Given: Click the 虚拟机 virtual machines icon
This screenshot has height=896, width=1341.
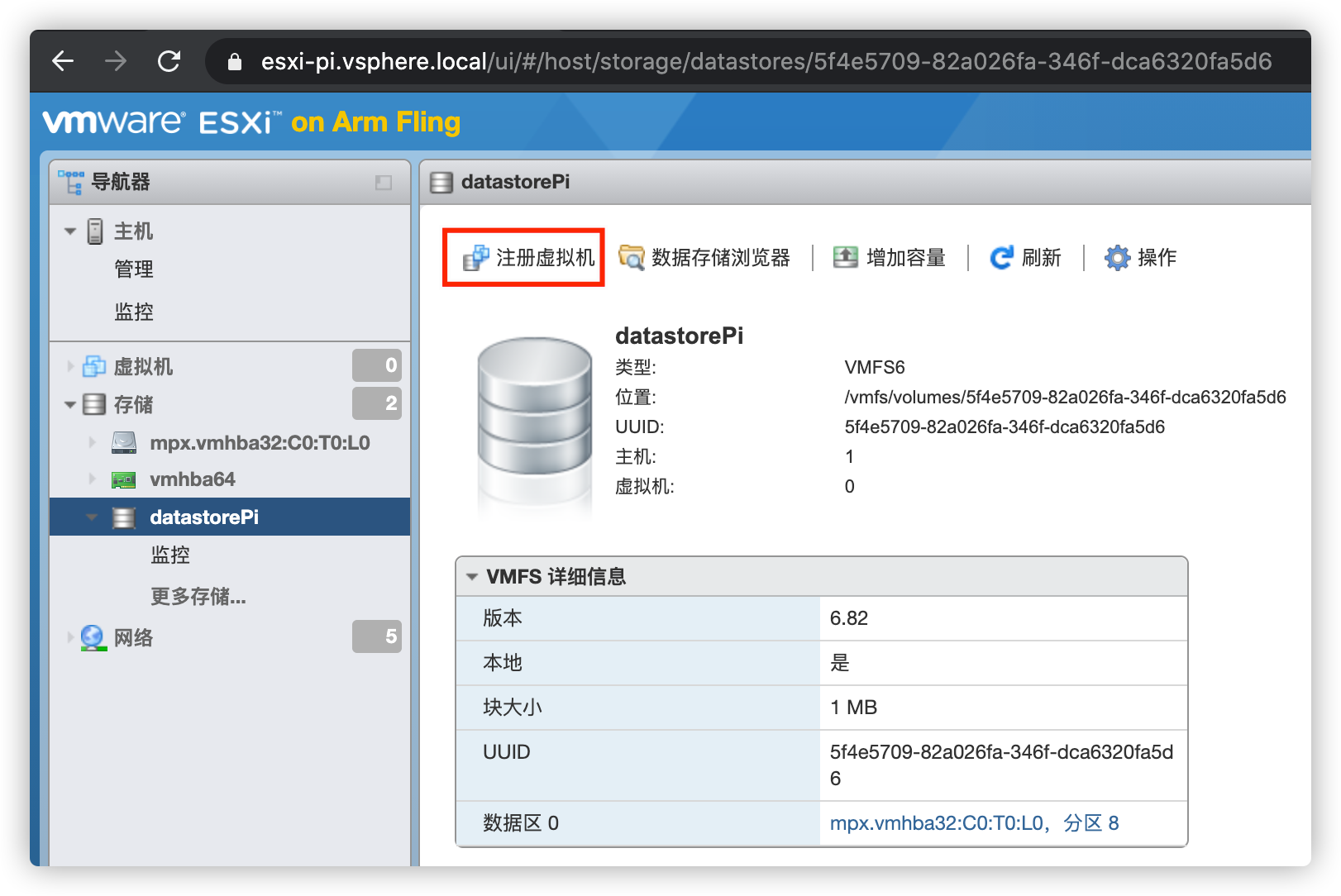Looking at the screenshot, I should point(94,365).
